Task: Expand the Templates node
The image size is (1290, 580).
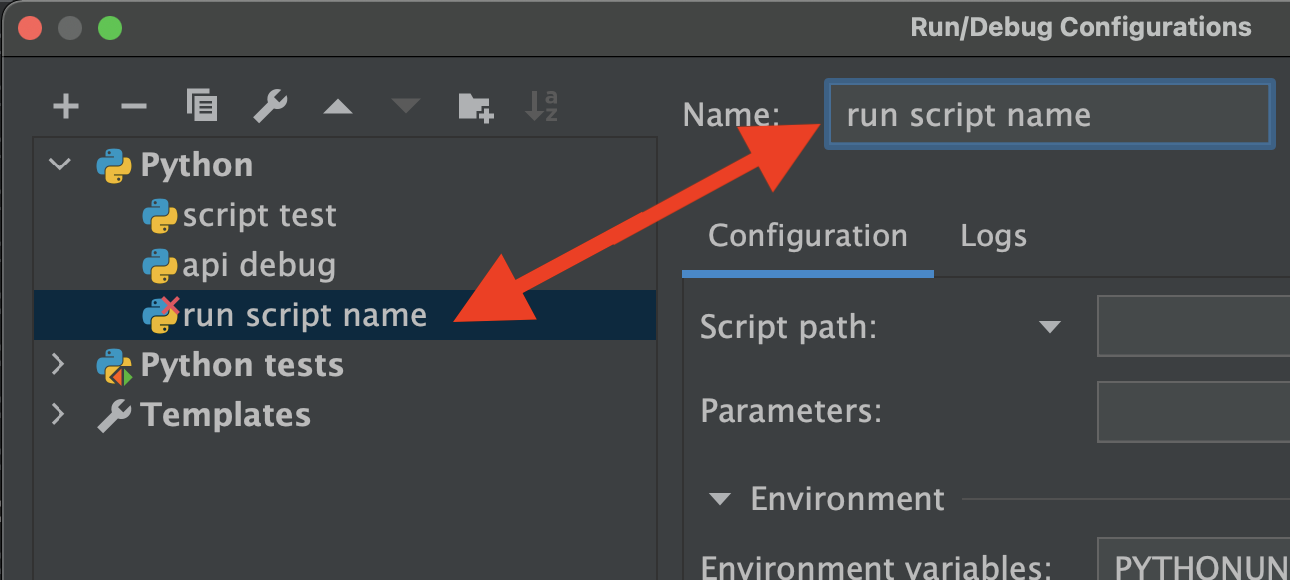Action: click(x=58, y=414)
